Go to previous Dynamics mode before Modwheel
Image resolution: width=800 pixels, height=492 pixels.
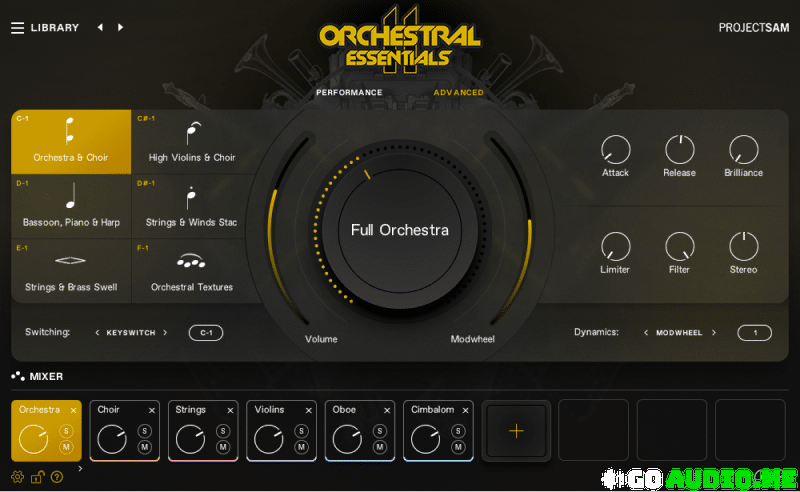coord(646,333)
